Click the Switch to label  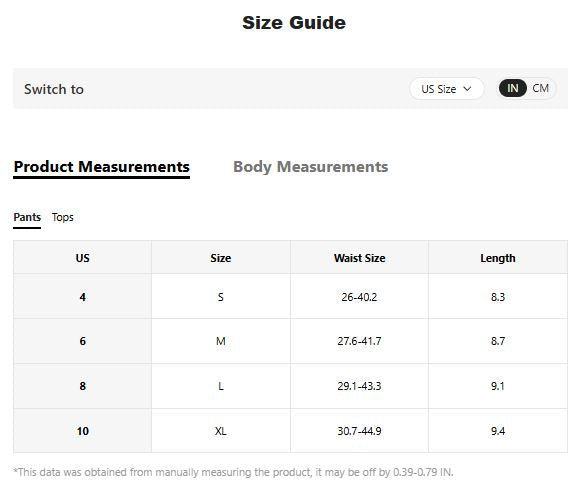pyautogui.click(x=54, y=89)
